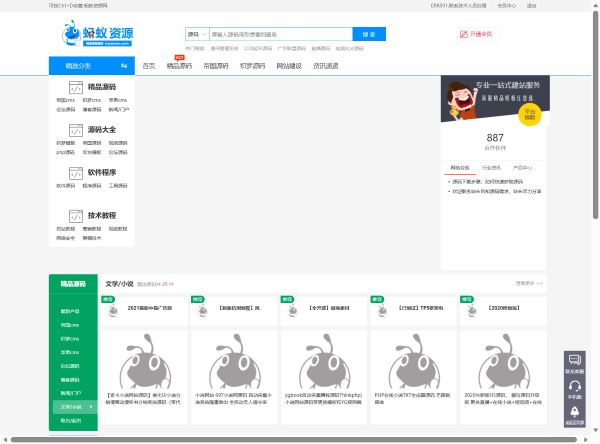The image size is (600, 444).
Task: Open the 源码大全 sidebar category heading
Action: 102,130
